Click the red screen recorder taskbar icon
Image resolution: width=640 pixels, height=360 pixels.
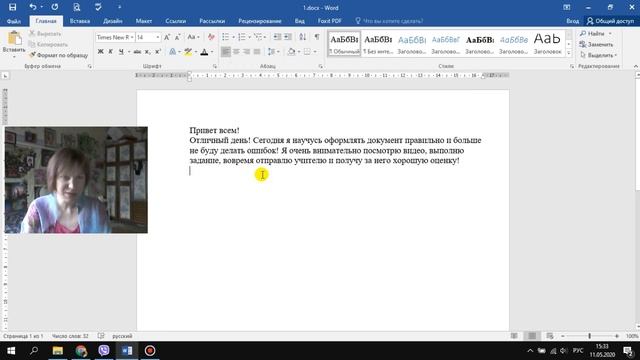150,351
